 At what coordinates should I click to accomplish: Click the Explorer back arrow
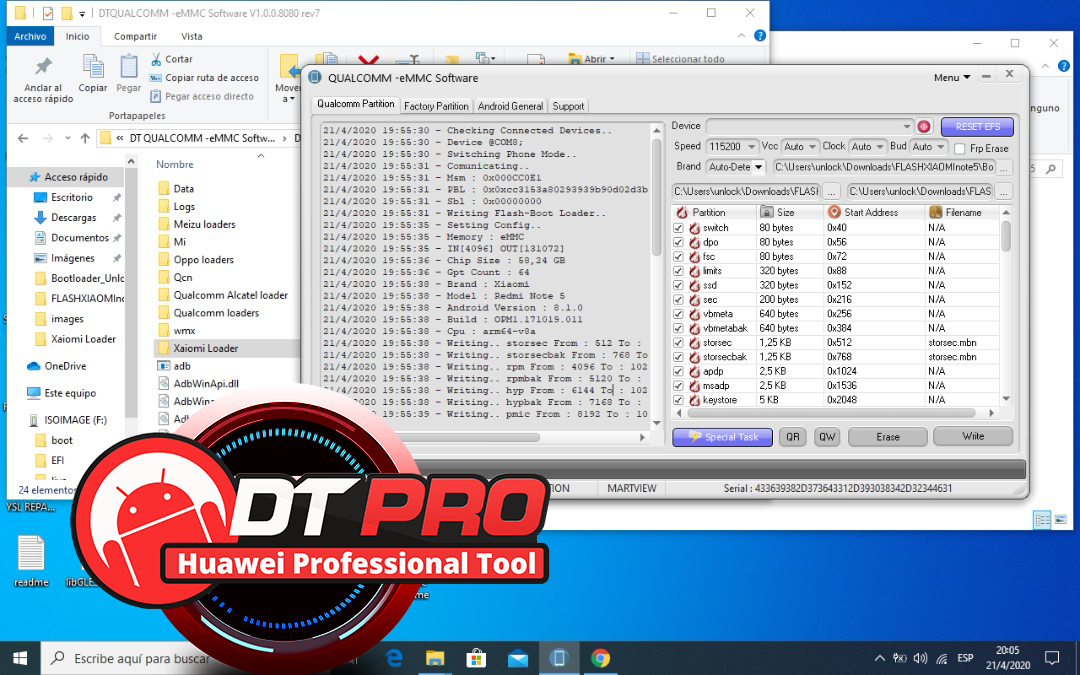23,138
